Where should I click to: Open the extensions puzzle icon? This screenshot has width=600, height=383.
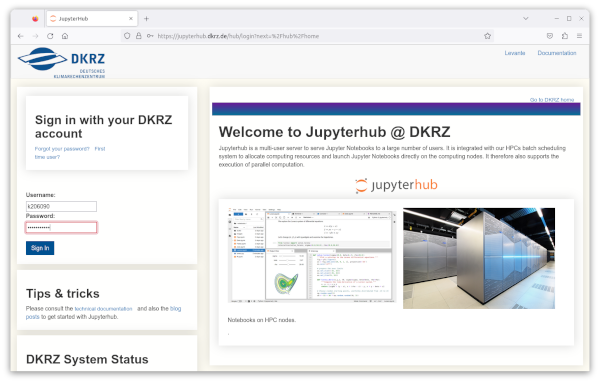coord(565,36)
